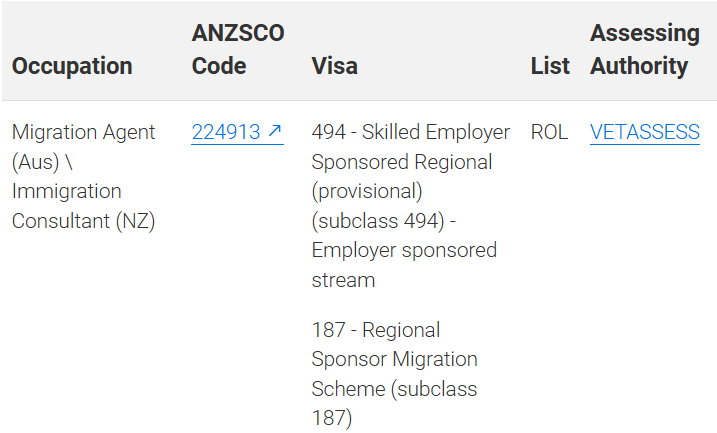717x433 pixels.
Task: Click the Assessing Authority column header
Action: pyautogui.click(x=644, y=50)
